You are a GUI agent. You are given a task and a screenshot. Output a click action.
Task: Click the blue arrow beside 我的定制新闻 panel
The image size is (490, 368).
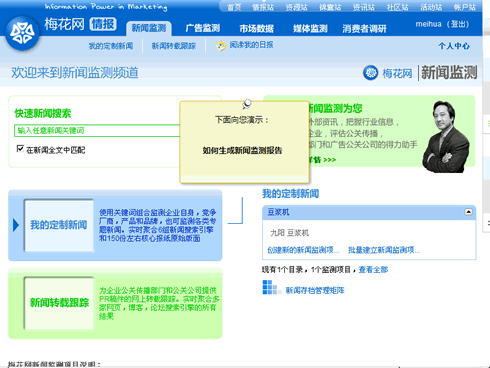tap(16, 225)
